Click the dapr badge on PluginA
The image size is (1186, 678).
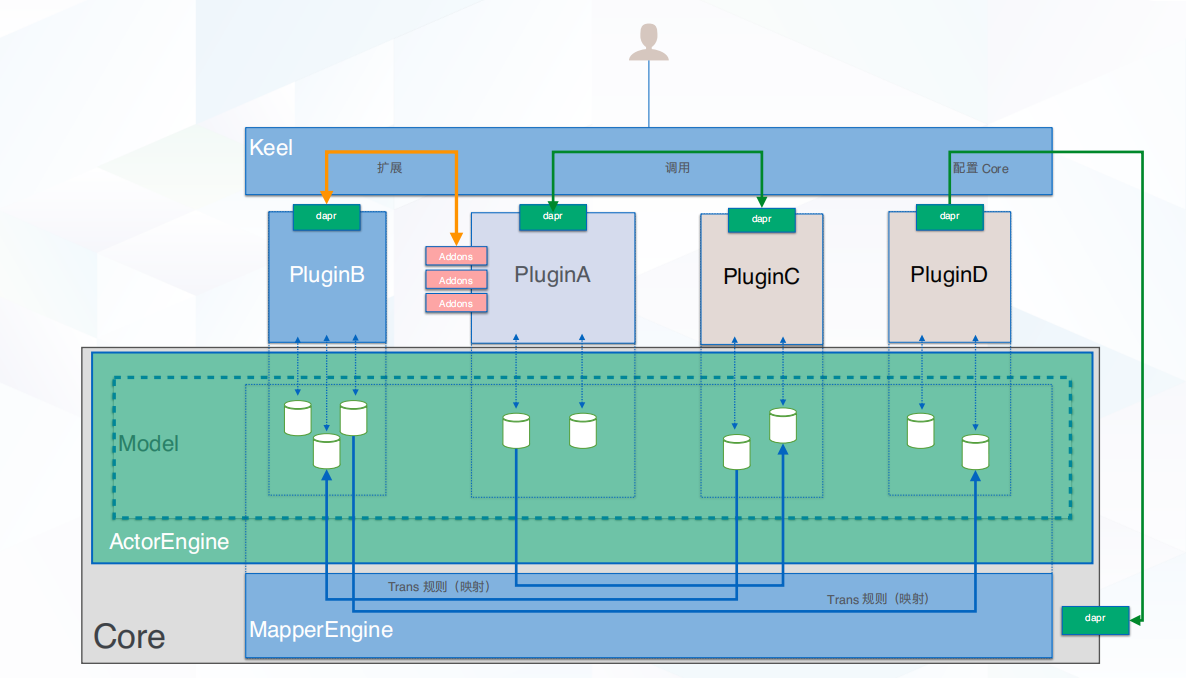click(x=553, y=216)
